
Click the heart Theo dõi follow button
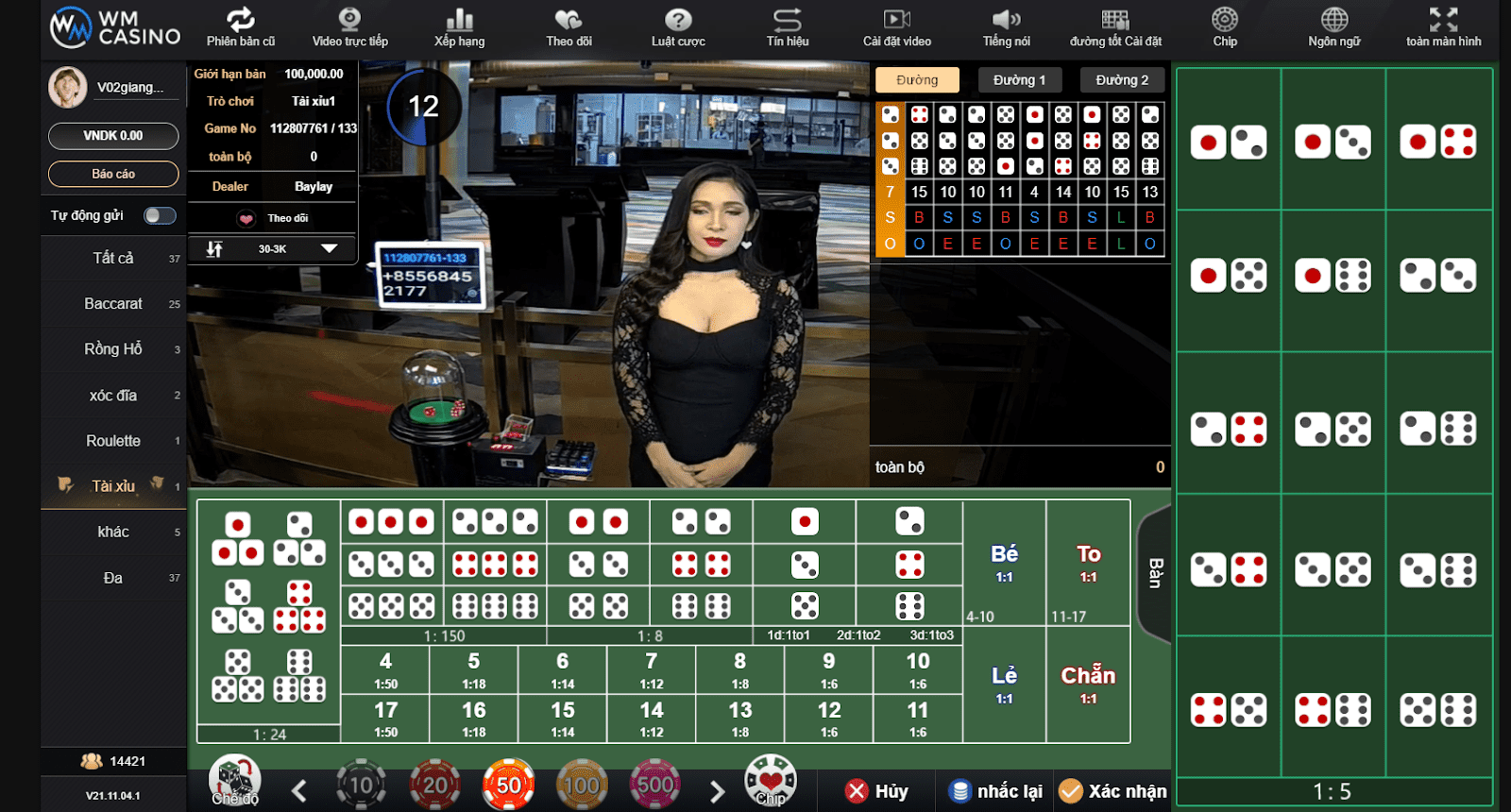click(272, 218)
